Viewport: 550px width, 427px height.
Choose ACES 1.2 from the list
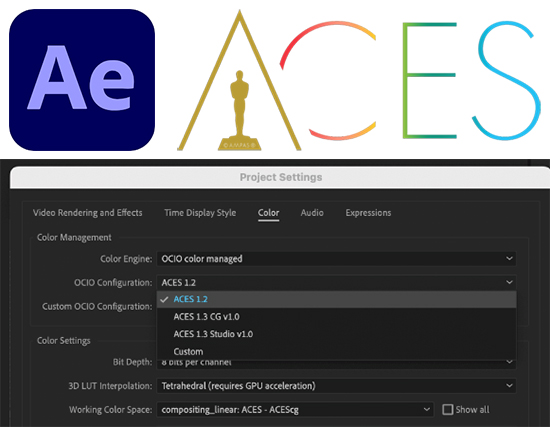[336, 299]
